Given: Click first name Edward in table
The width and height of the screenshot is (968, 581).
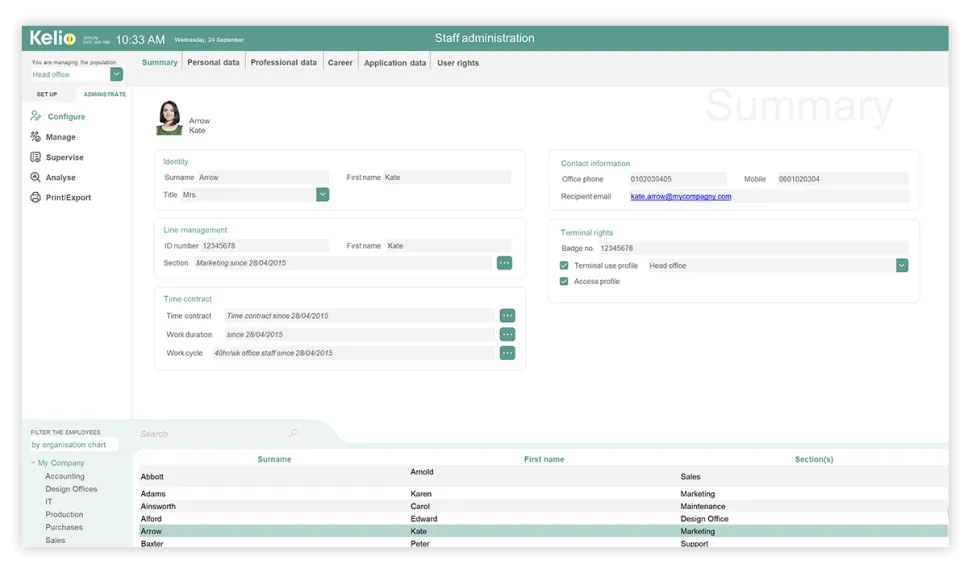Looking at the screenshot, I should pyautogui.click(x=424, y=519).
